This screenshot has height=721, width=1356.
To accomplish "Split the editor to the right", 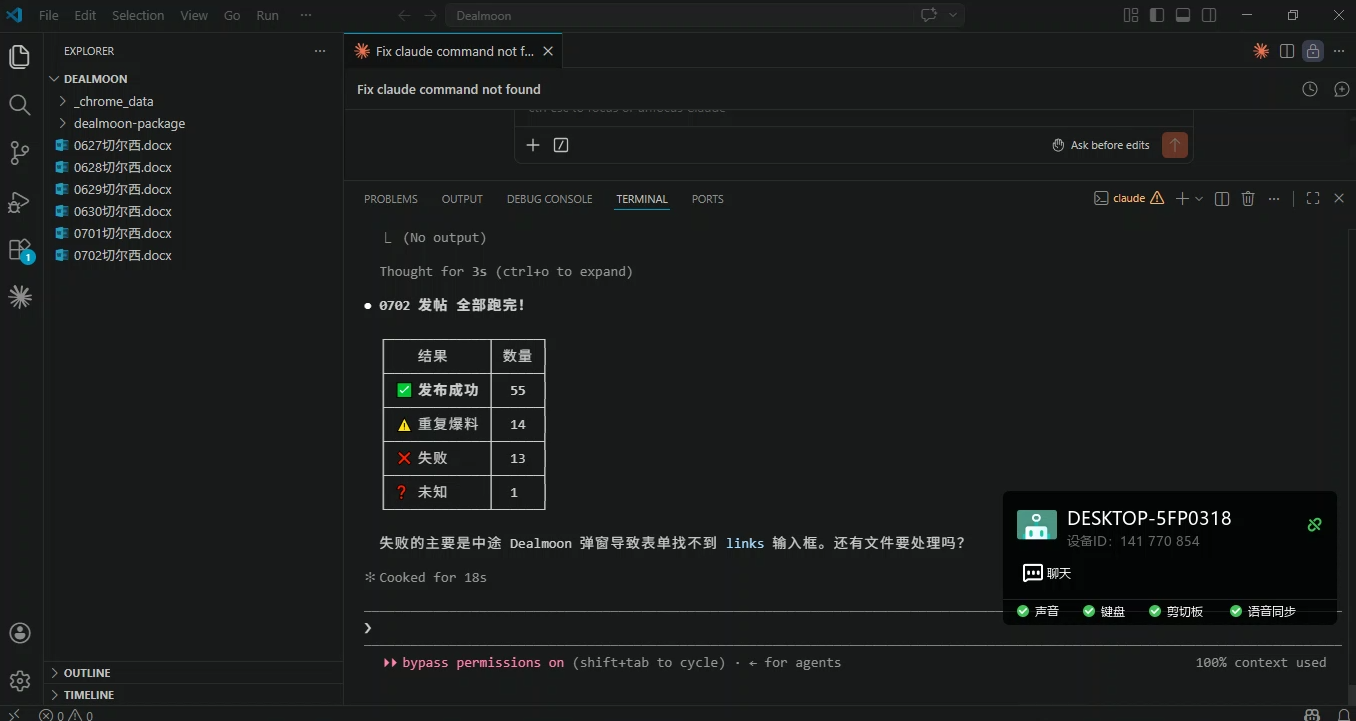I will click(1287, 51).
